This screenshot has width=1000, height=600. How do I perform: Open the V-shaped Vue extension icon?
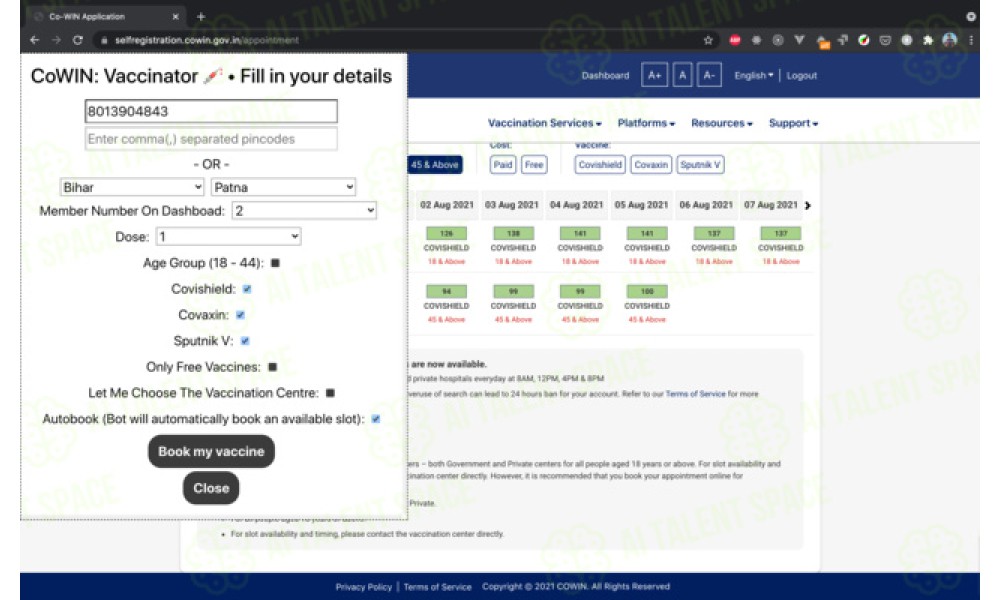pyautogui.click(x=799, y=40)
